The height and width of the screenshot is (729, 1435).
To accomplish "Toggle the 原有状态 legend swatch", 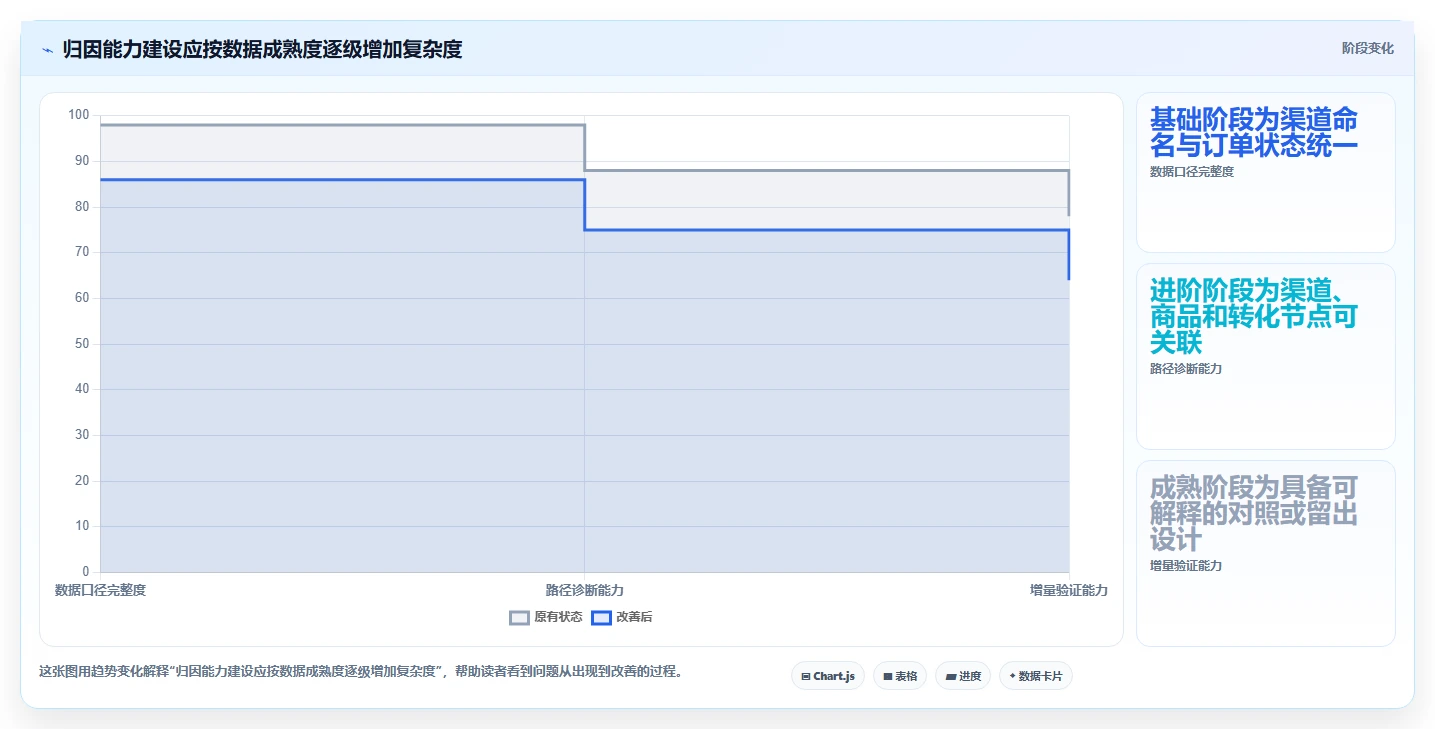I will (x=519, y=618).
